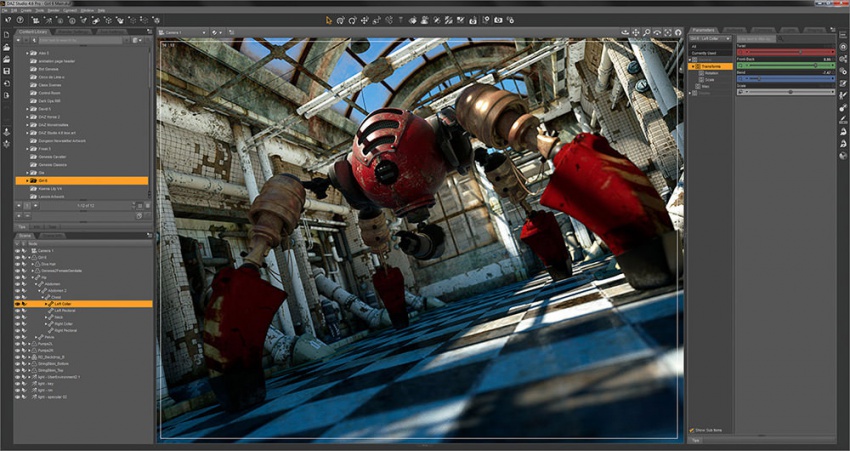Screen dimensions: 850x451
Task: Click the green Front-Back slider
Action: pyautogui.click(x=786, y=66)
